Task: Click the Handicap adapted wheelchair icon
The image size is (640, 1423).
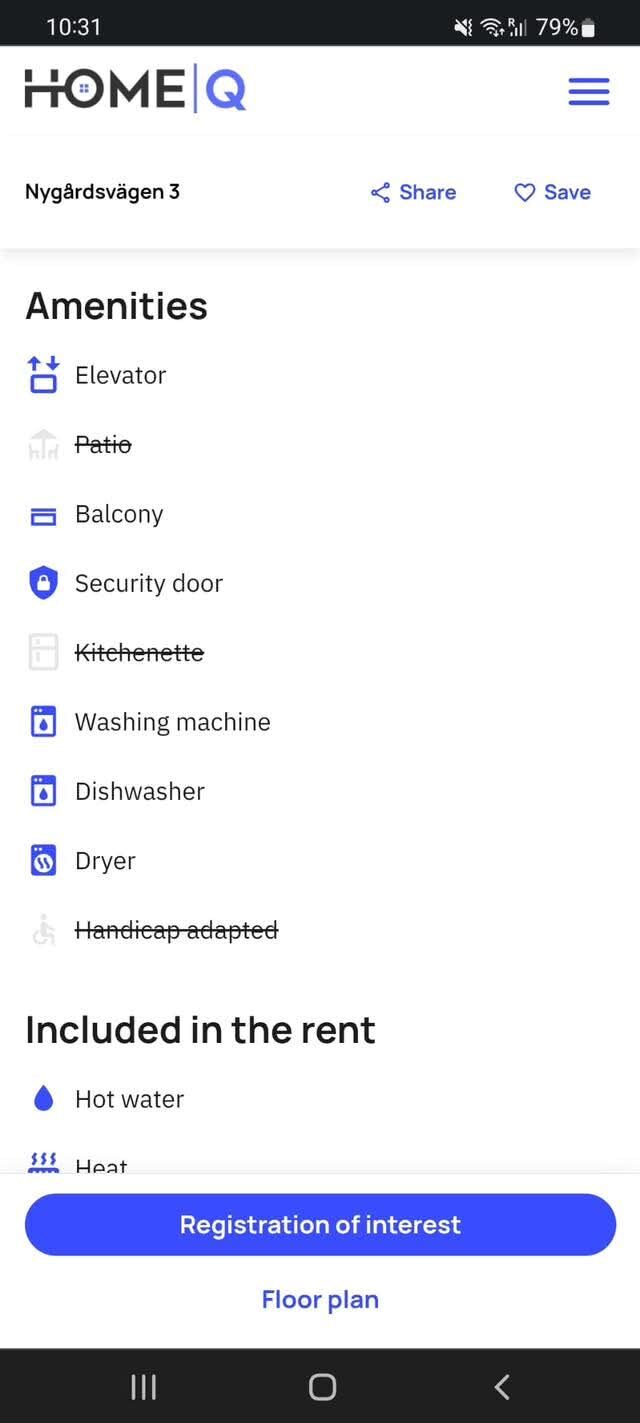Action: click(x=43, y=930)
